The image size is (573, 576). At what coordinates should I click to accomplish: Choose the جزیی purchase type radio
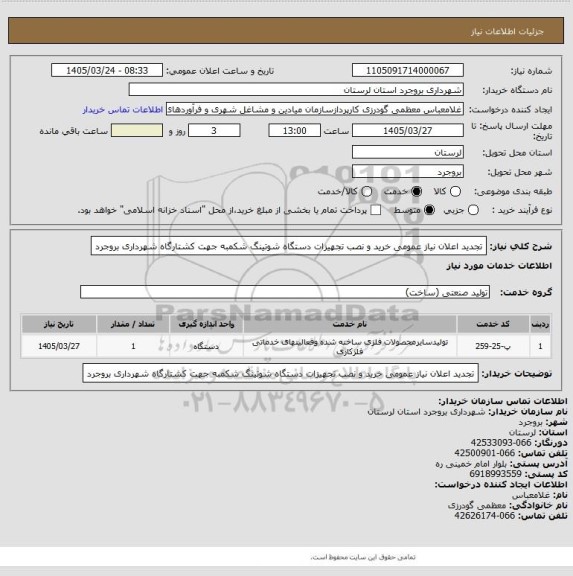click(473, 210)
